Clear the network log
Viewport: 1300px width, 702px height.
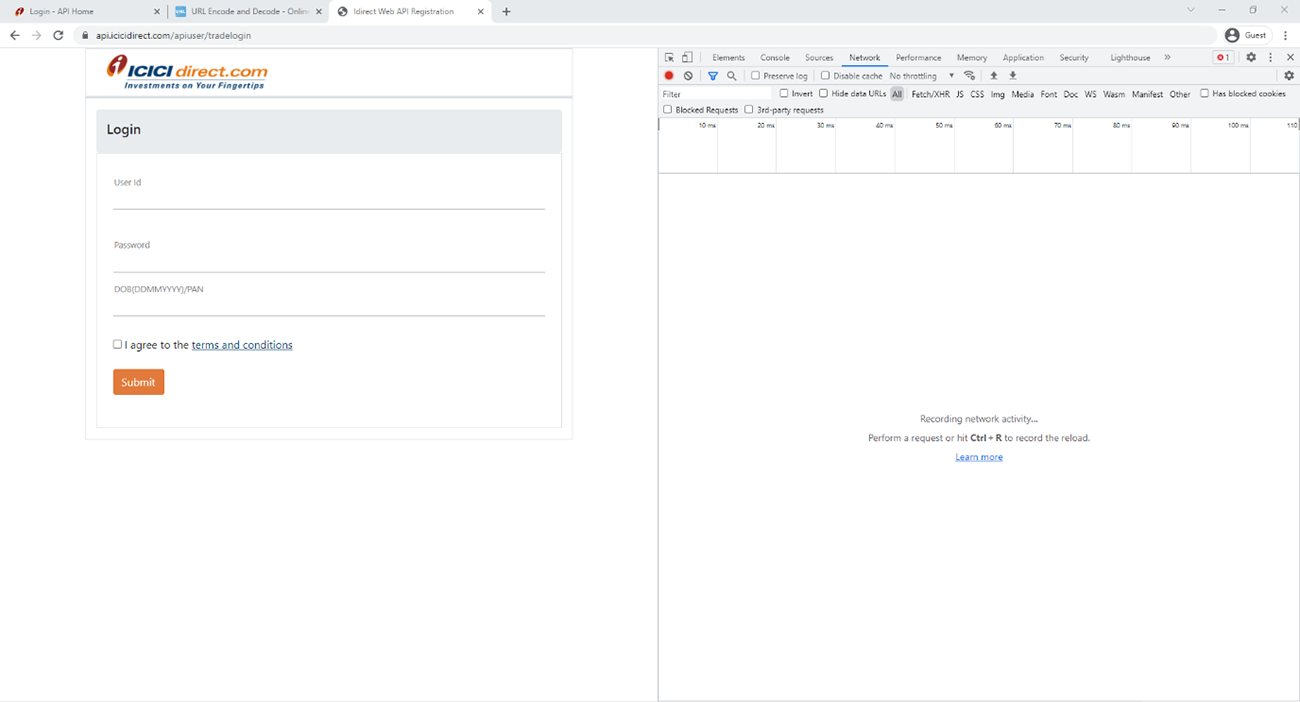tap(688, 76)
